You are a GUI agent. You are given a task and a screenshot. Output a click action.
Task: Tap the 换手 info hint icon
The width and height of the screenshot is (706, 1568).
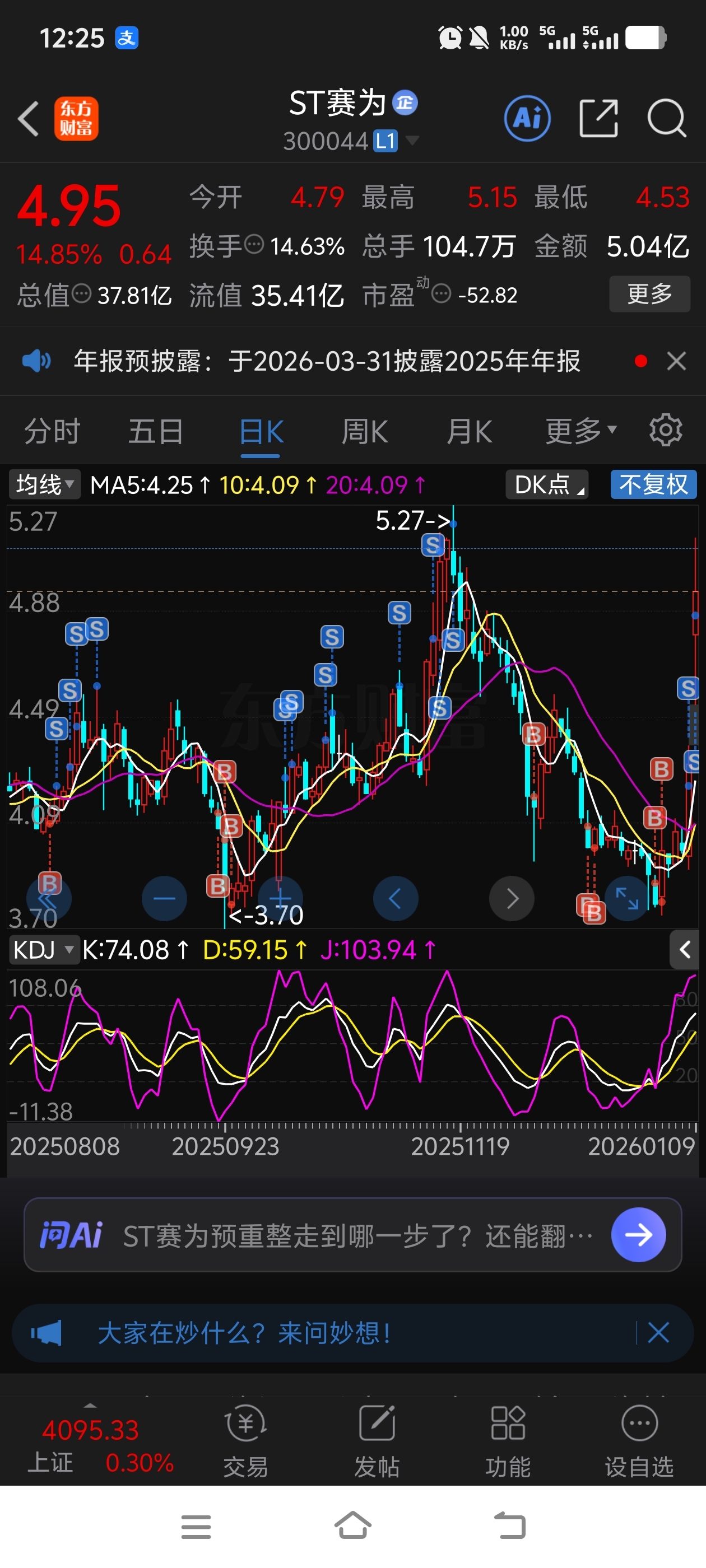(x=254, y=245)
